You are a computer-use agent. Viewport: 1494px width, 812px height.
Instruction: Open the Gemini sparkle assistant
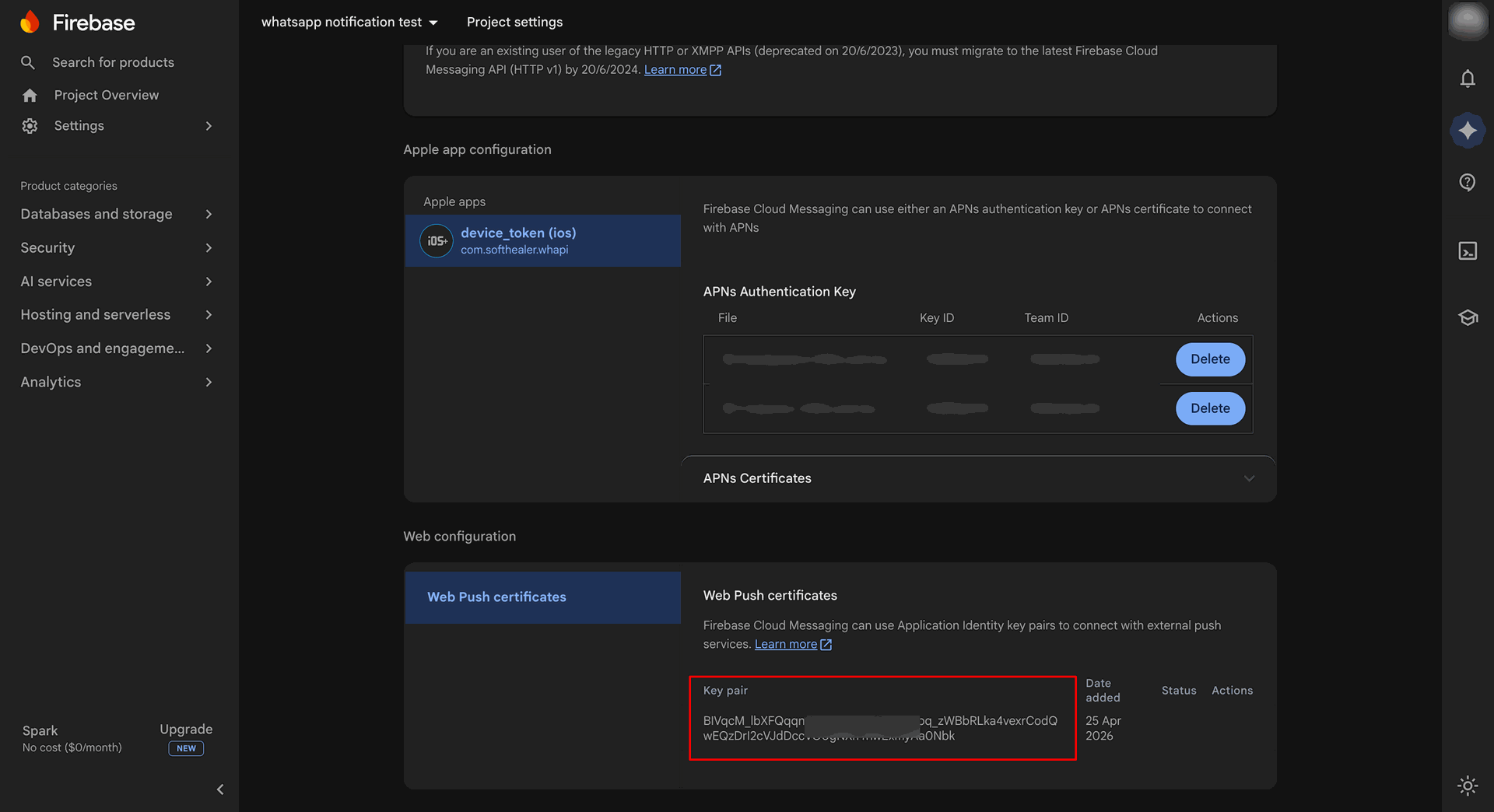(x=1468, y=130)
